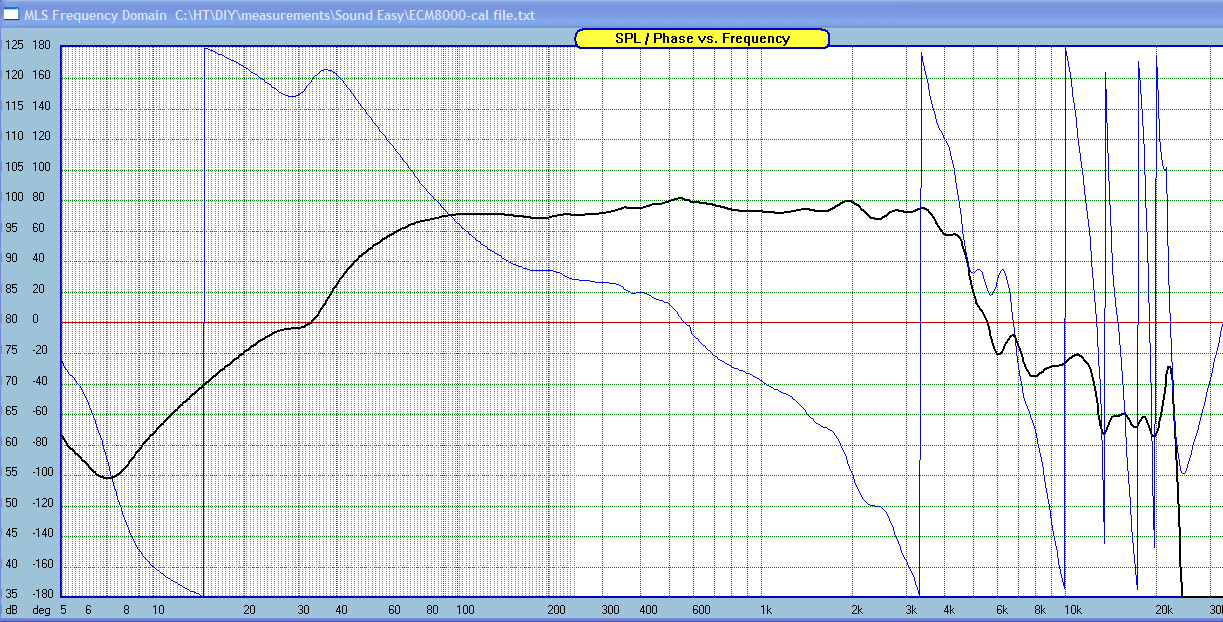Click the '200' frequency axis label
This screenshot has width=1223, height=622.
click(x=557, y=609)
